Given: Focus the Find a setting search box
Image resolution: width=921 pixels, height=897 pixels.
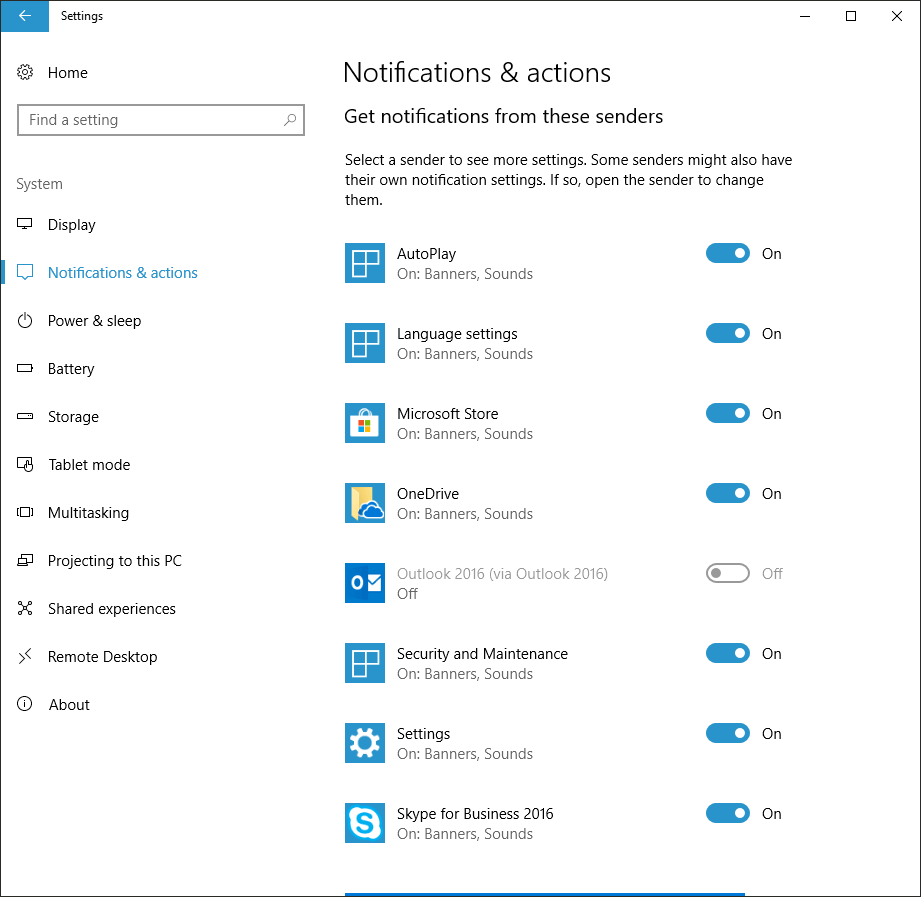Looking at the screenshot, I should point(161,120).
